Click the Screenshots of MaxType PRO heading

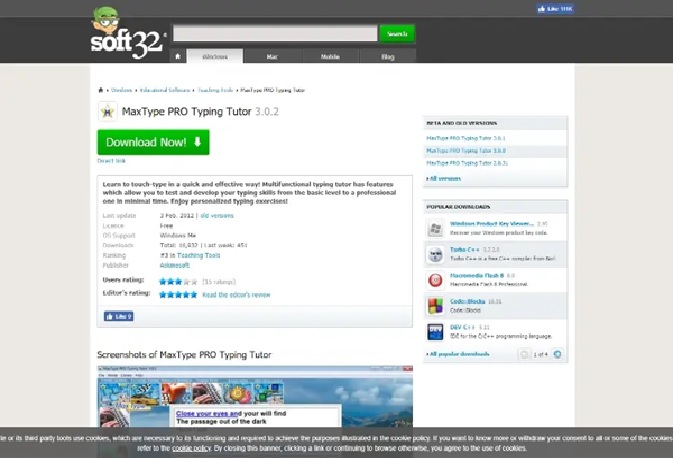[184, 355]
